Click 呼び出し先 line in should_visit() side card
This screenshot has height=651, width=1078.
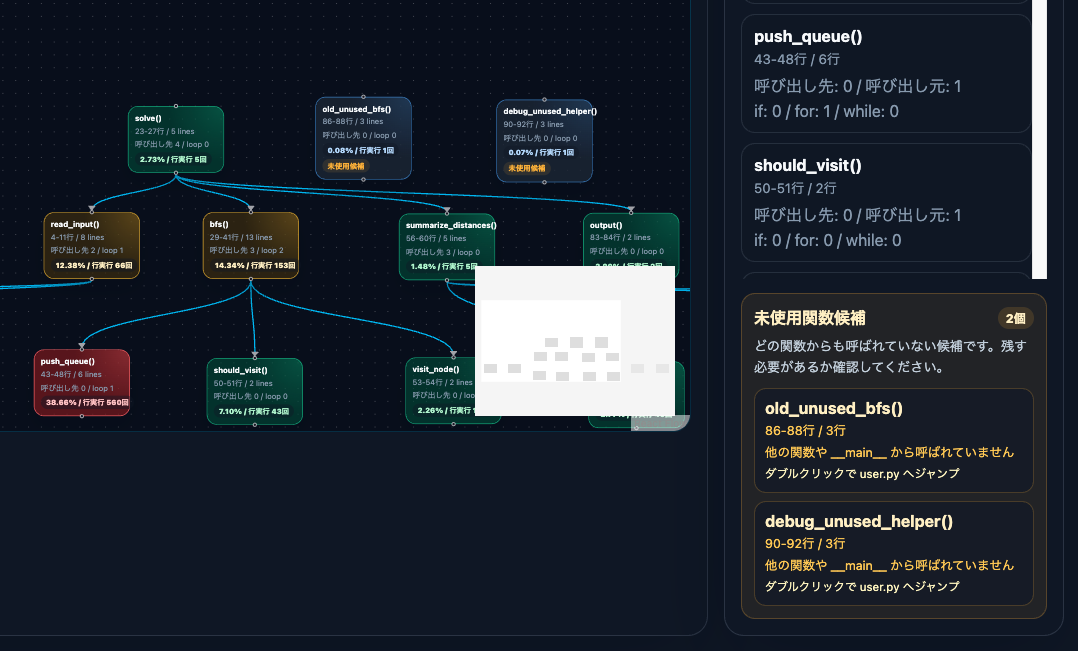tap(858, 215)
